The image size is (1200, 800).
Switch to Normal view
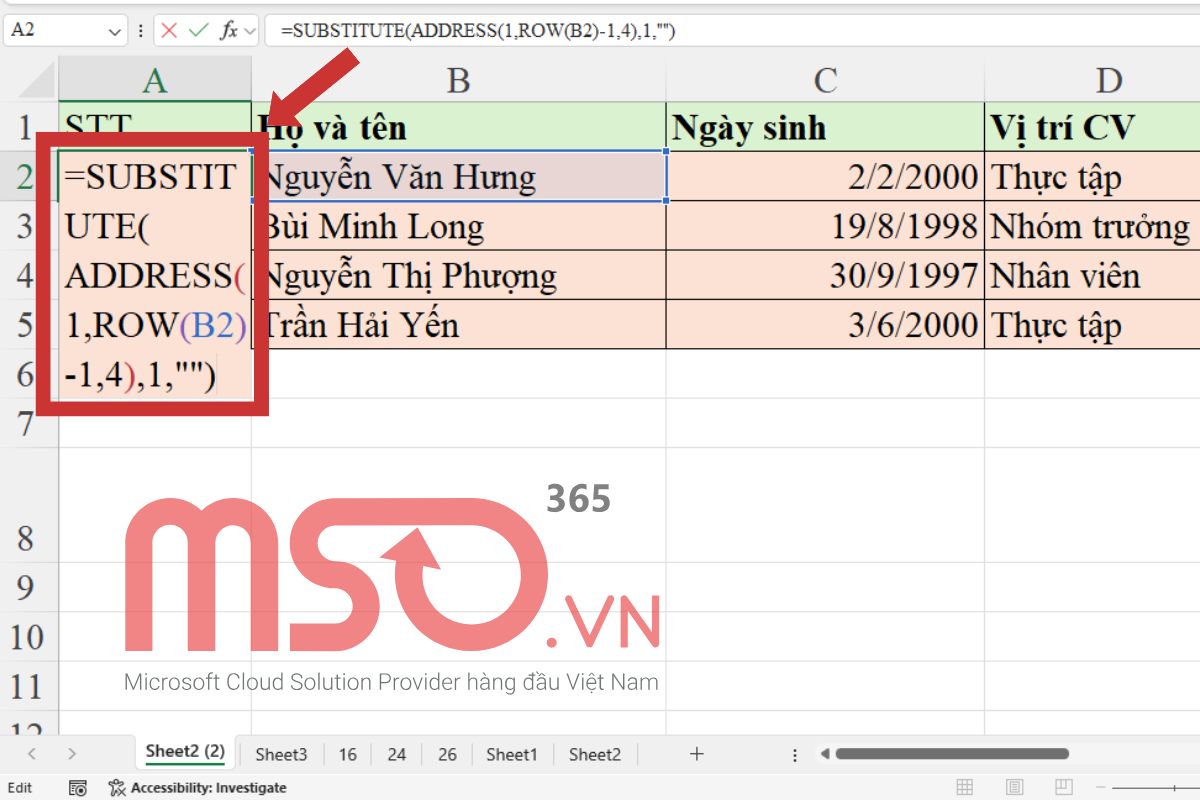tap(965, 788)
